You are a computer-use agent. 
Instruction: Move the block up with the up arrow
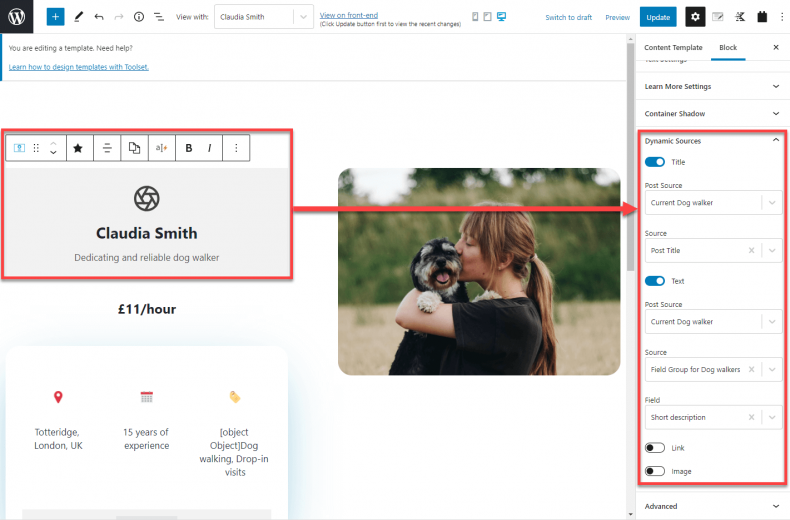point(53,143)
